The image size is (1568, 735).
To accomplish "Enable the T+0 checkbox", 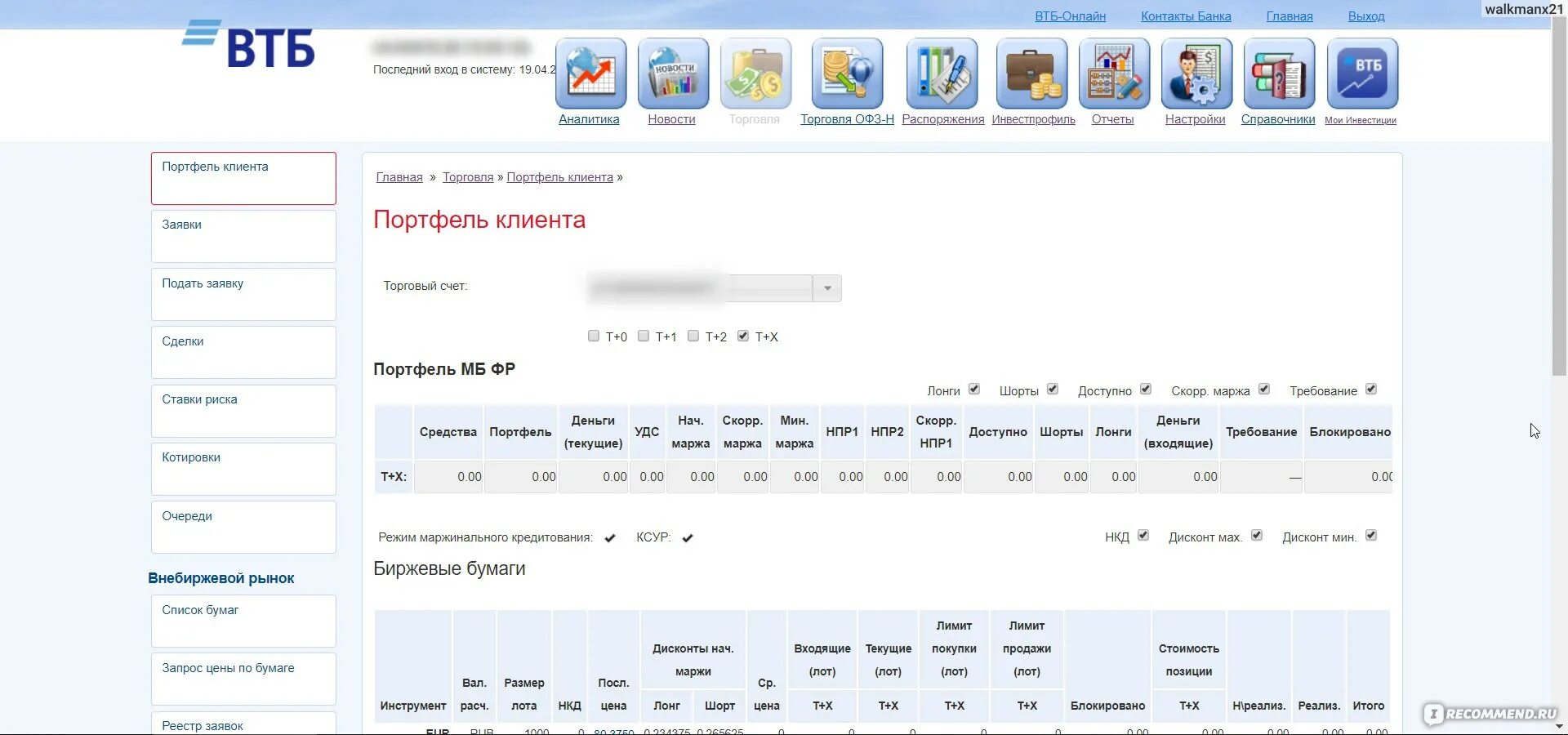I will tap(594, 336).
